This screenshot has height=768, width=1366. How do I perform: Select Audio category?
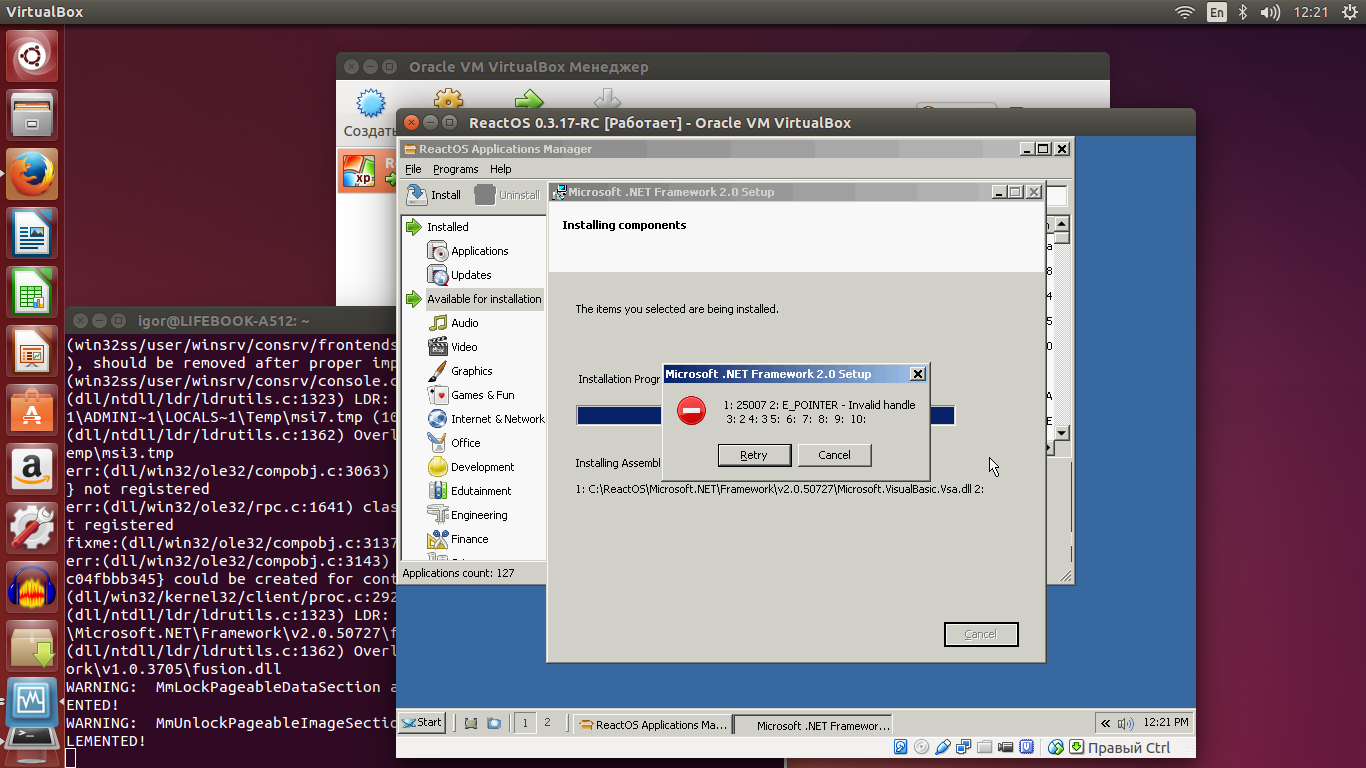(x=464, y=323)
